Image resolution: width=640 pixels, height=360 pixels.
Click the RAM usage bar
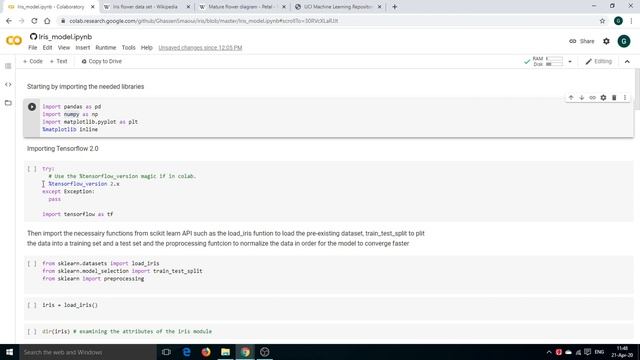pos(554,59)
